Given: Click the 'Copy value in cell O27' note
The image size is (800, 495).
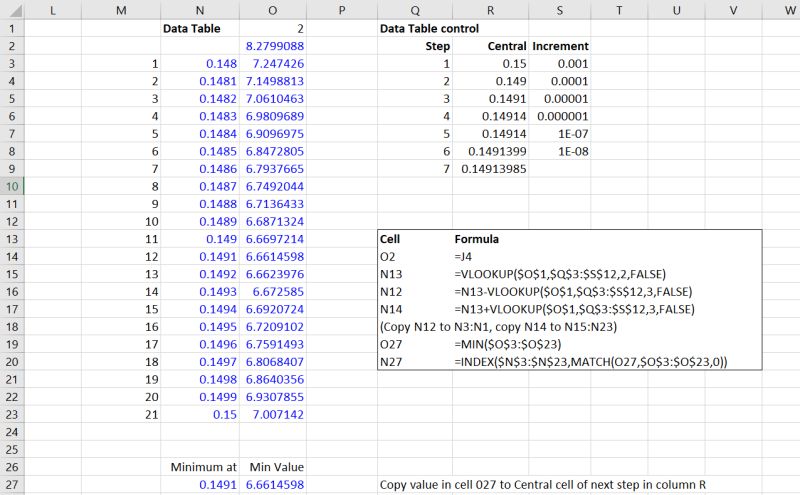Looking at the screenshot, I should pyautogui.click(x=543, y=485).
